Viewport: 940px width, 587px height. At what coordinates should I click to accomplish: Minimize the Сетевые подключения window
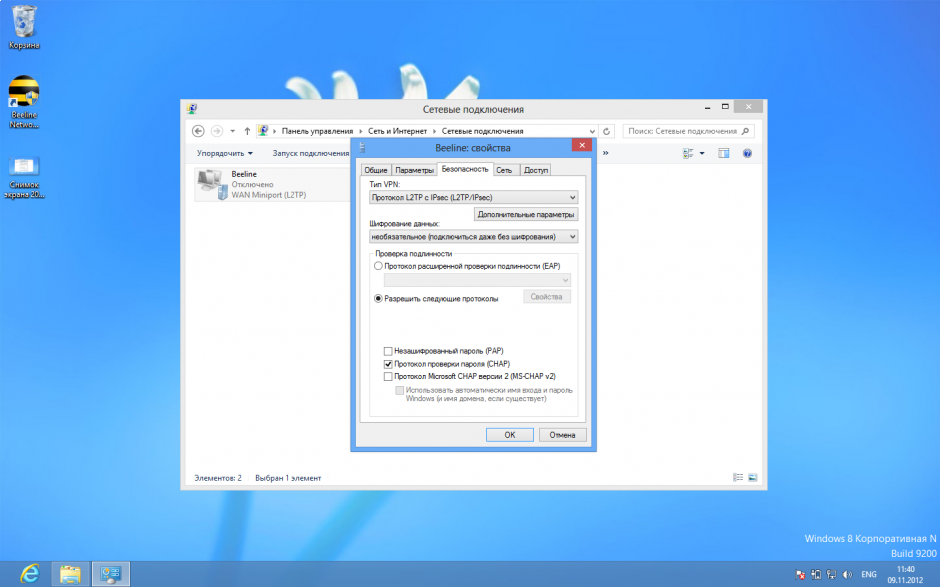coord(707,107)
